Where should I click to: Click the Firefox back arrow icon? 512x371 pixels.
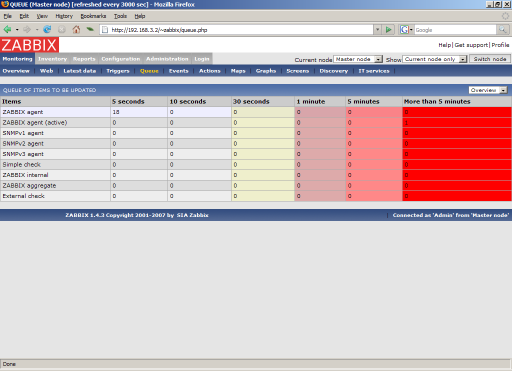7,30
